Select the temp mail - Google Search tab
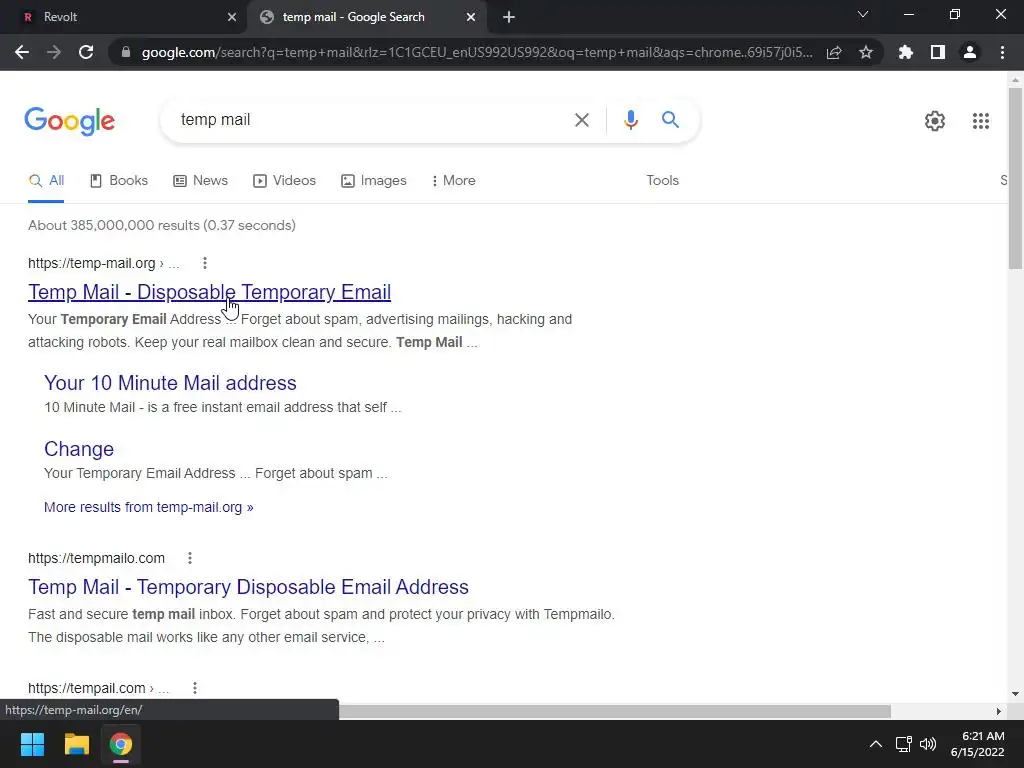 pos(366,17)
